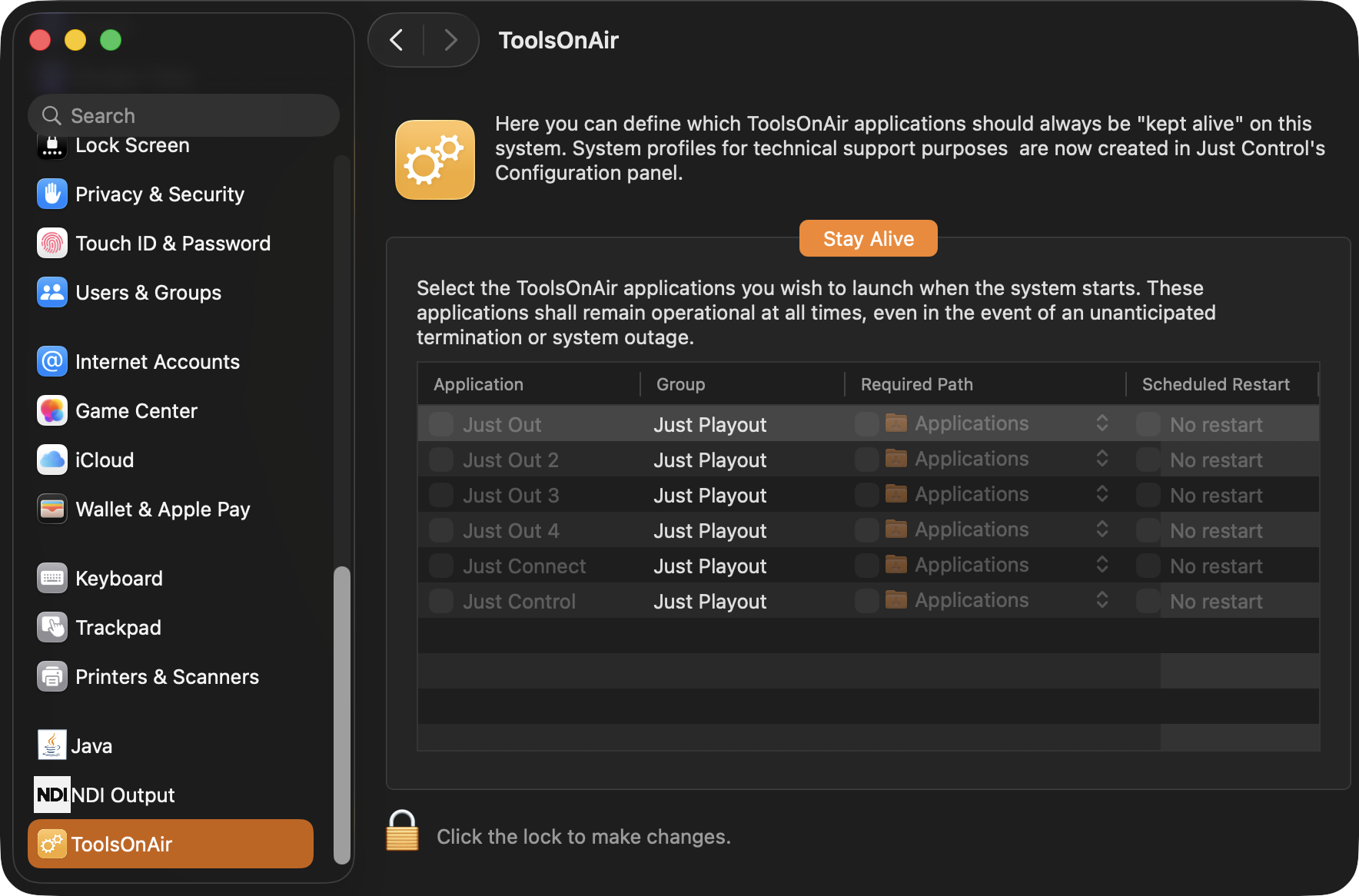Toggle Scheduled Restart checkbox for Just Control

tap(1148, 601)
